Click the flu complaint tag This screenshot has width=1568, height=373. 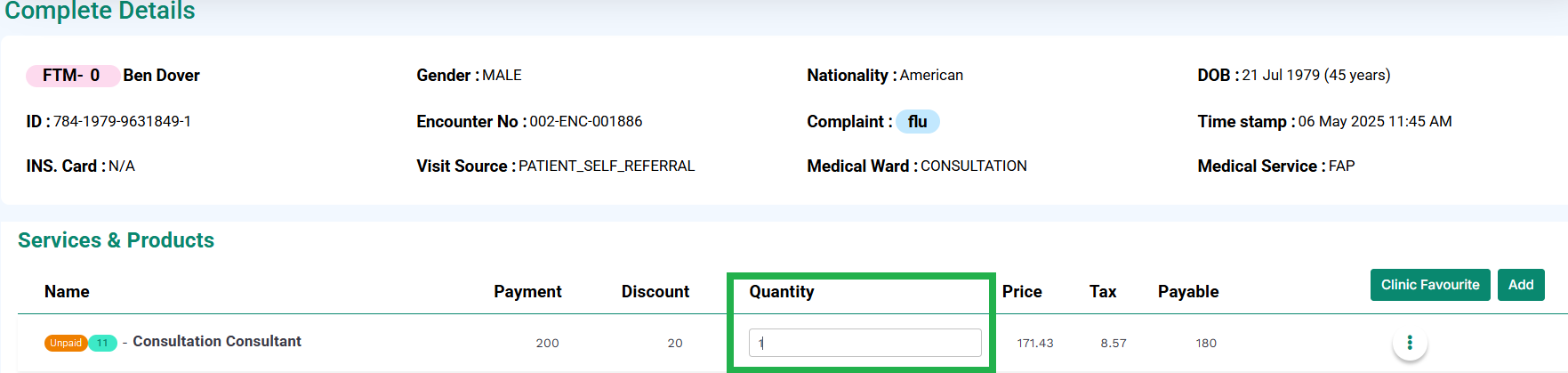(918, 121)
